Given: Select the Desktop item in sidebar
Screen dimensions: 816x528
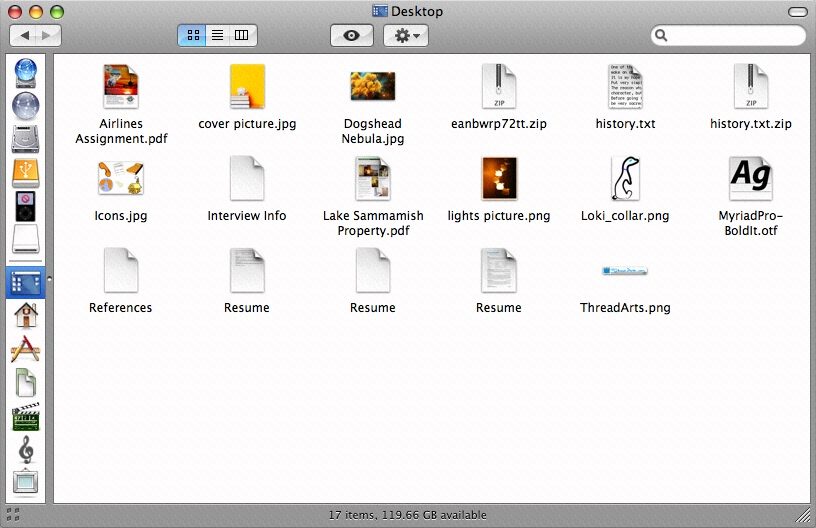Looking at the screenshot, I should pyautogui.click(x=26, y=282).
